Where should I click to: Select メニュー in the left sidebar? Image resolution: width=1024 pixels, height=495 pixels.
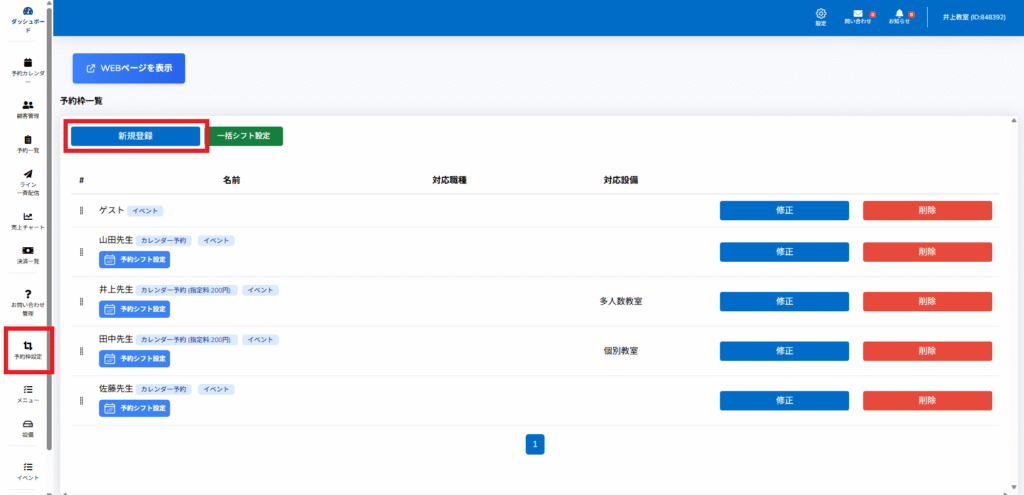[28, 390]
